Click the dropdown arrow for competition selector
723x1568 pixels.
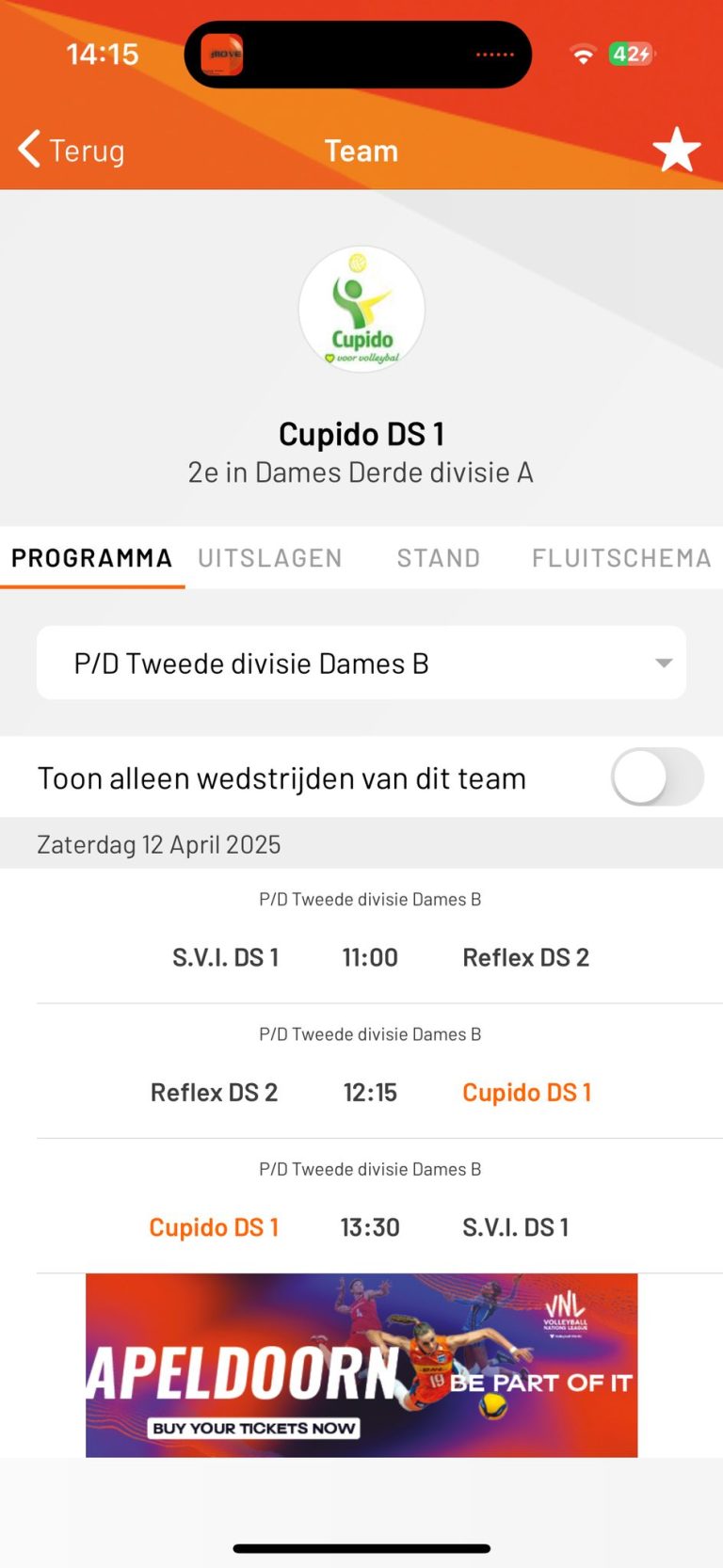tap(664, 664)
